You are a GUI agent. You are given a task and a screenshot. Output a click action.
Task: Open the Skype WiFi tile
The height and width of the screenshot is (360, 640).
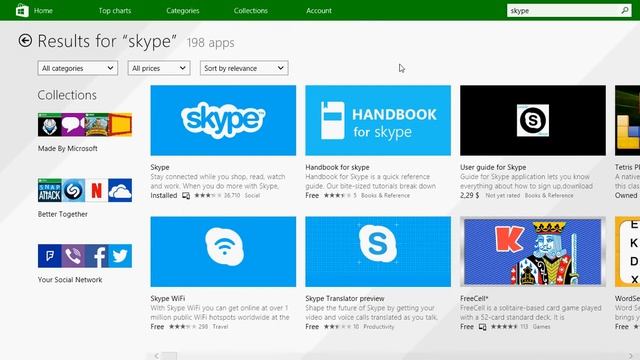tap(223, 251)
